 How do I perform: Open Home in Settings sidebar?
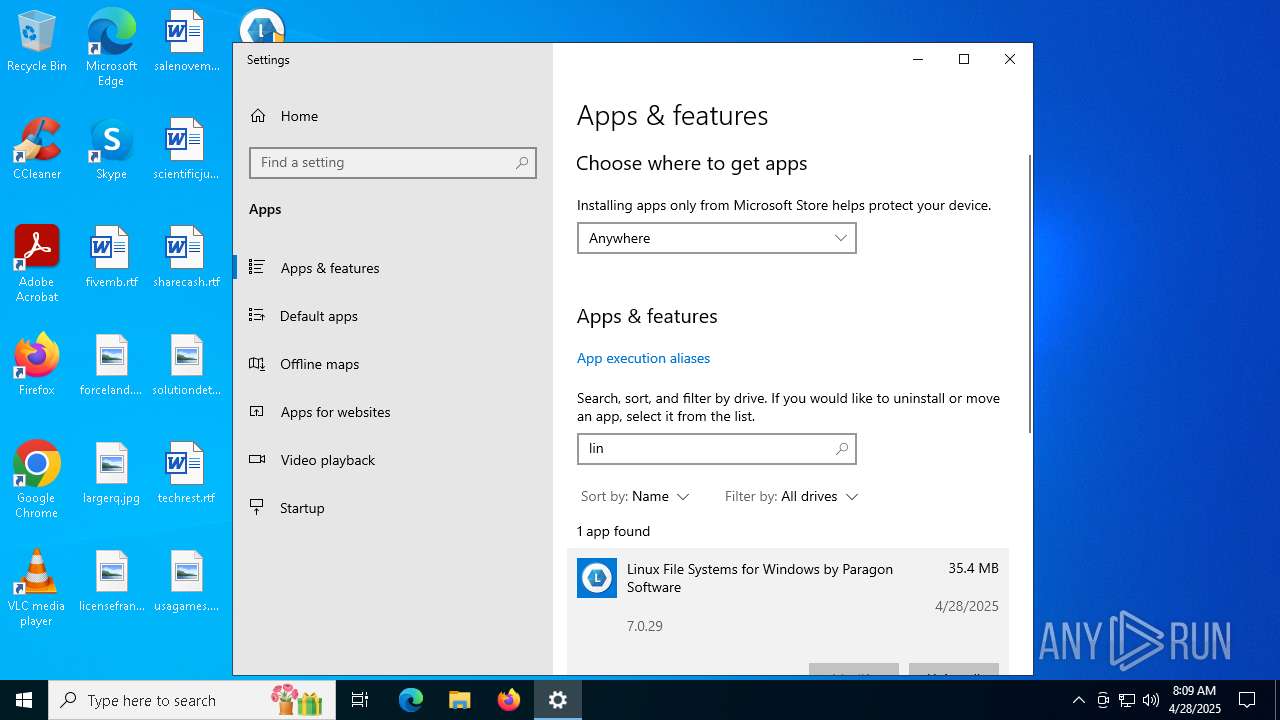point(392,116)
